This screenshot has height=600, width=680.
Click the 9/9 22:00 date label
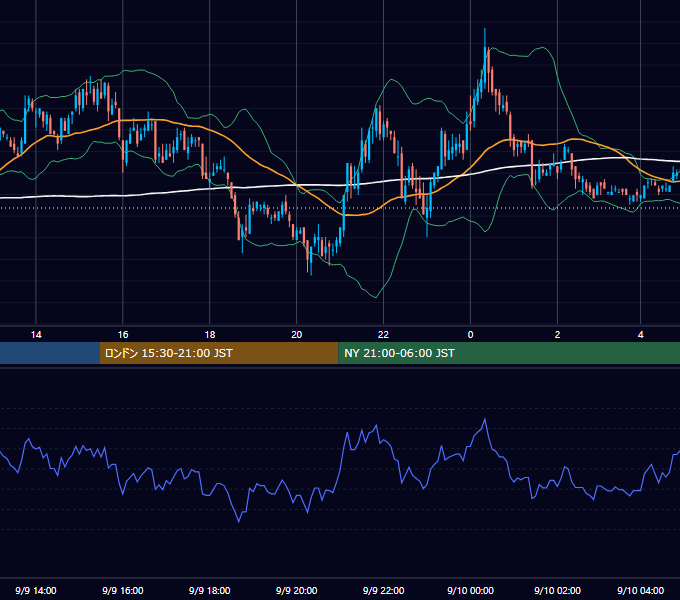pyautogui.click(x=383, y=590)
